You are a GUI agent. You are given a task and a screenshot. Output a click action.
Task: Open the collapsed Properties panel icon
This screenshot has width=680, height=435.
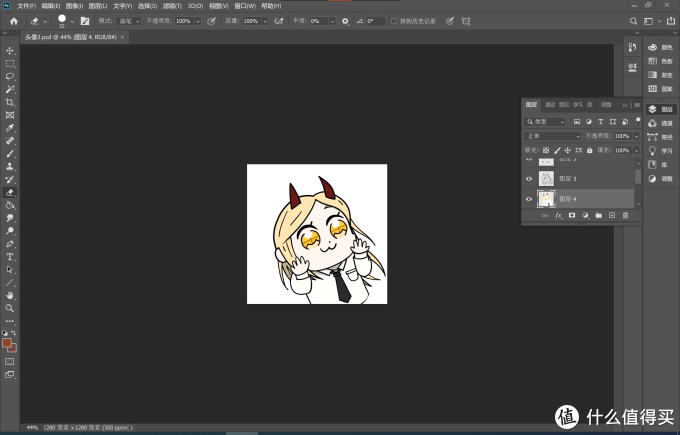(x=632, y=67)
